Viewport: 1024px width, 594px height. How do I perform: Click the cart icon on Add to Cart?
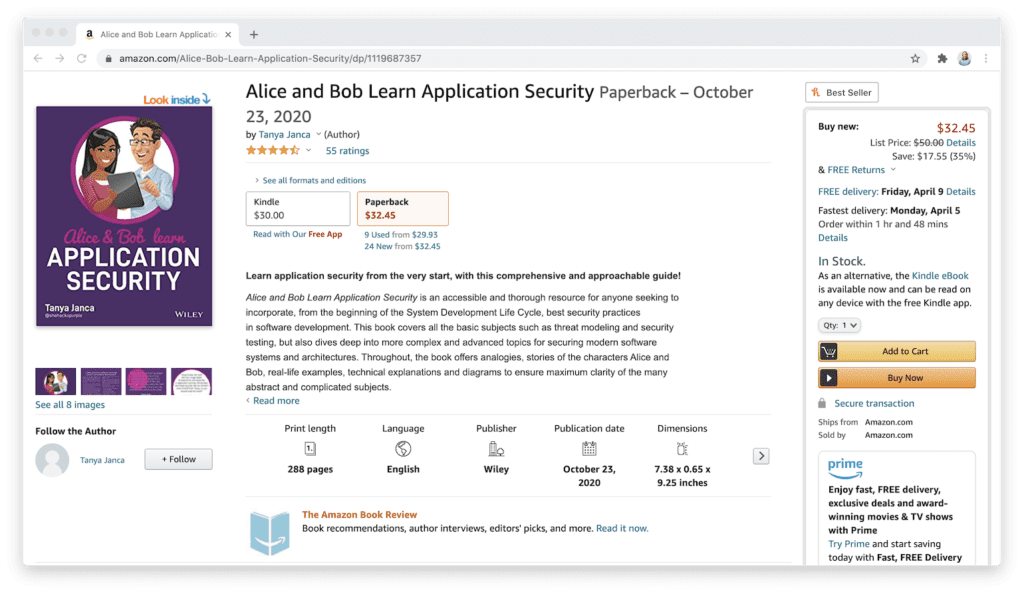coord(829,351)
